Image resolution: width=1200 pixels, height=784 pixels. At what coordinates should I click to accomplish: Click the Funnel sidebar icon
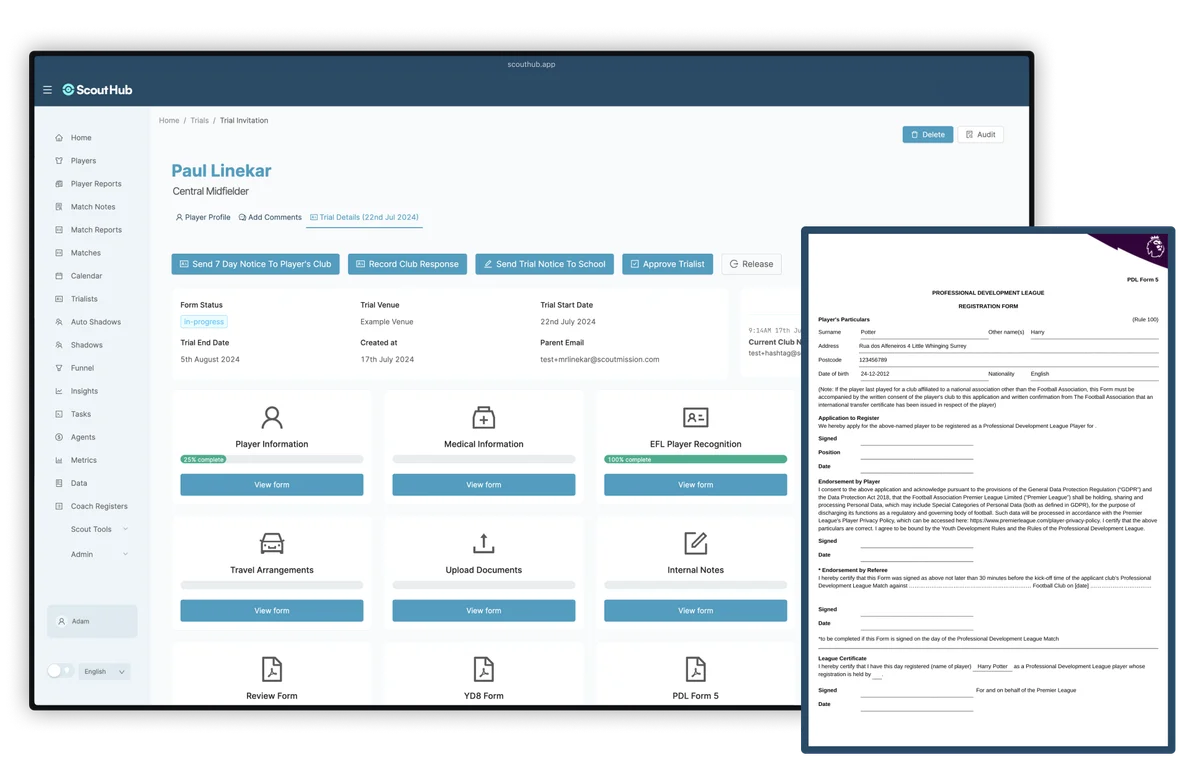(59, 368)
